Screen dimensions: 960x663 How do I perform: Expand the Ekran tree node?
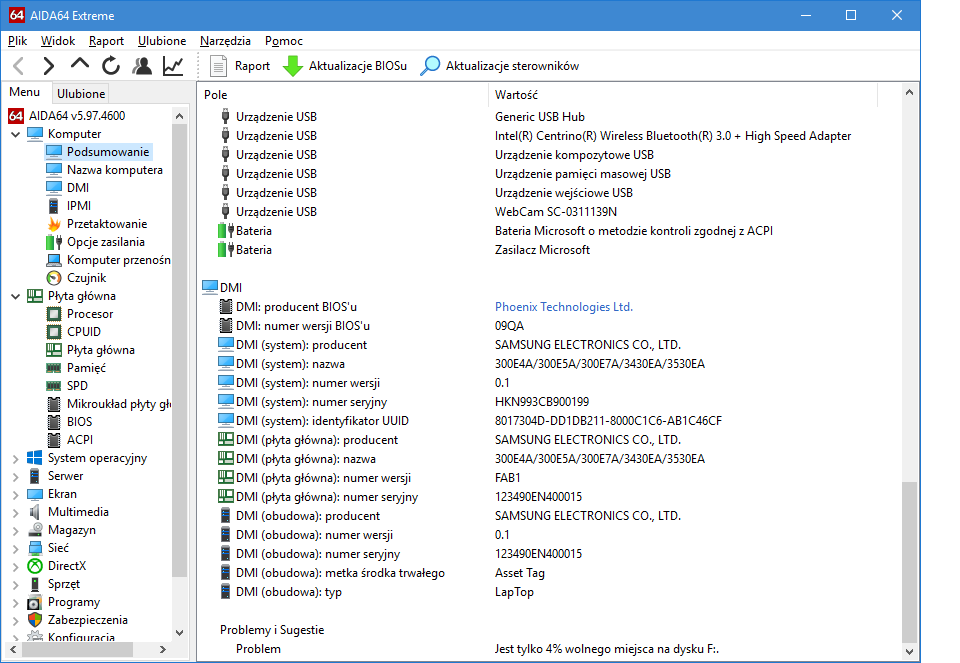click(x=15, y=495)
